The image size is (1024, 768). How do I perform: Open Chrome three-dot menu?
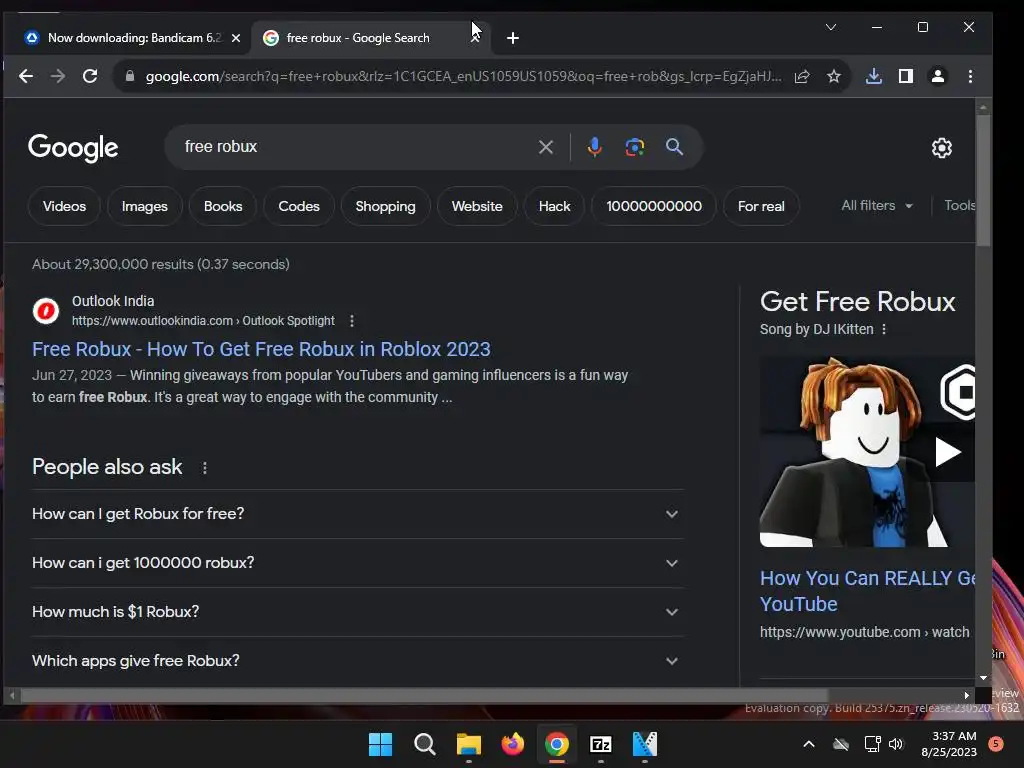click(970, 76)
